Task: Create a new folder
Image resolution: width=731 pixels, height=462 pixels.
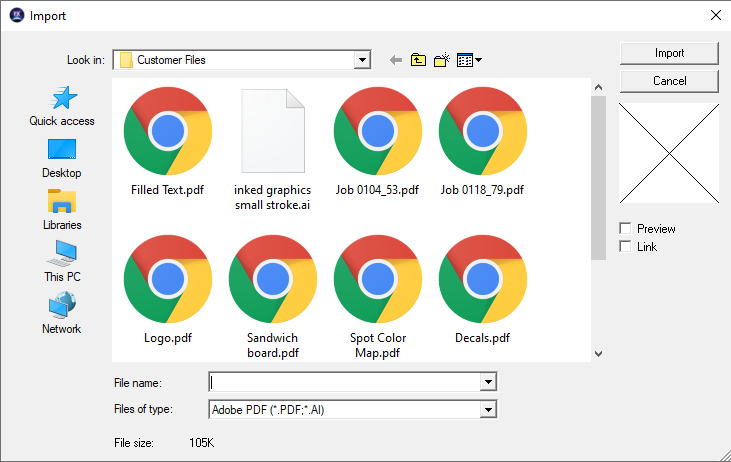Action: pyautogui.click(x=441, y=60)
